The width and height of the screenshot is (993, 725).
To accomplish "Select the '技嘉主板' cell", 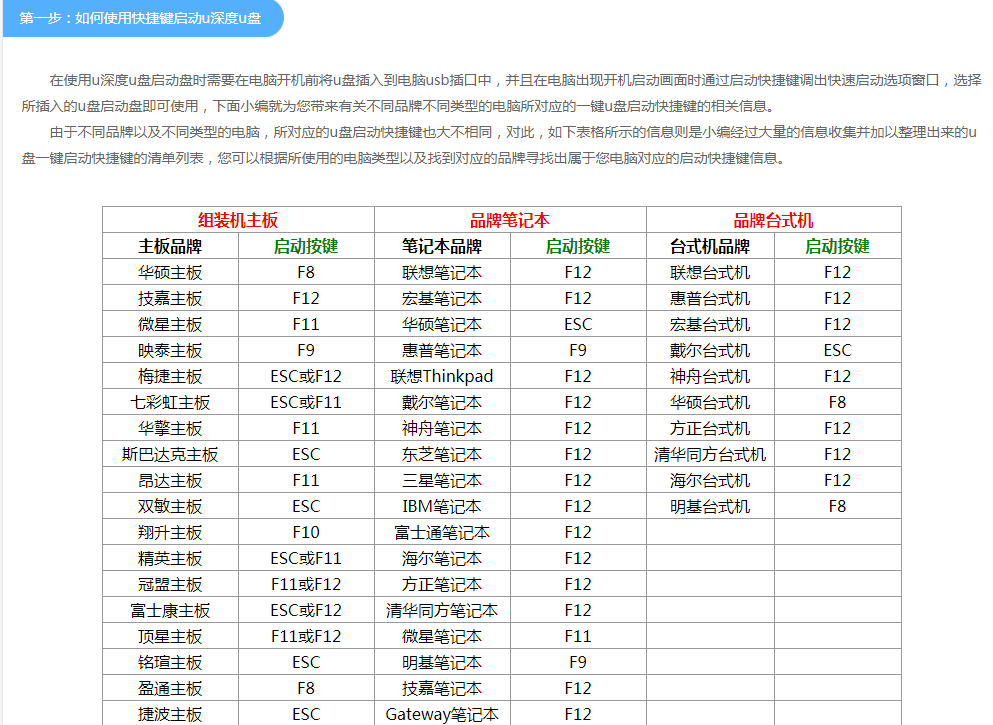I will pos(170,298).
